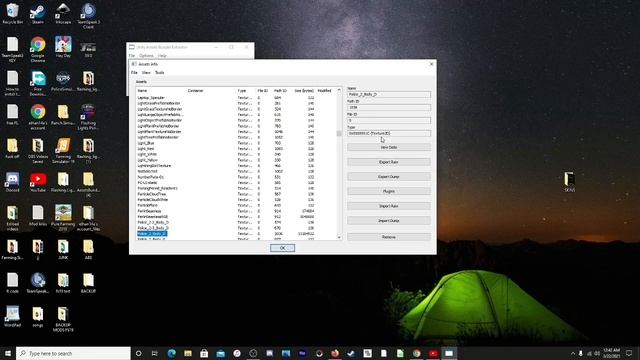Open Microsoft Edge from the taskbar
The image size is (640, 360).
[x=171, y=353]
